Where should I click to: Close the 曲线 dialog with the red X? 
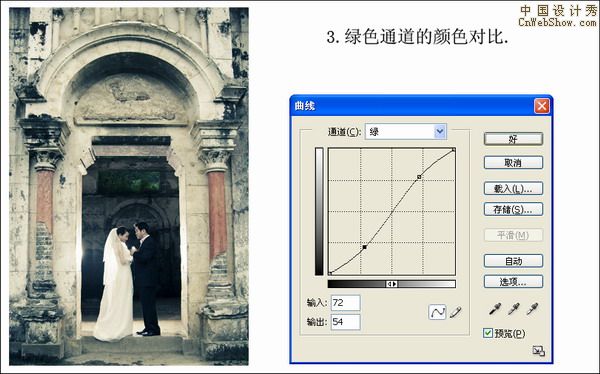pos(541,106)
